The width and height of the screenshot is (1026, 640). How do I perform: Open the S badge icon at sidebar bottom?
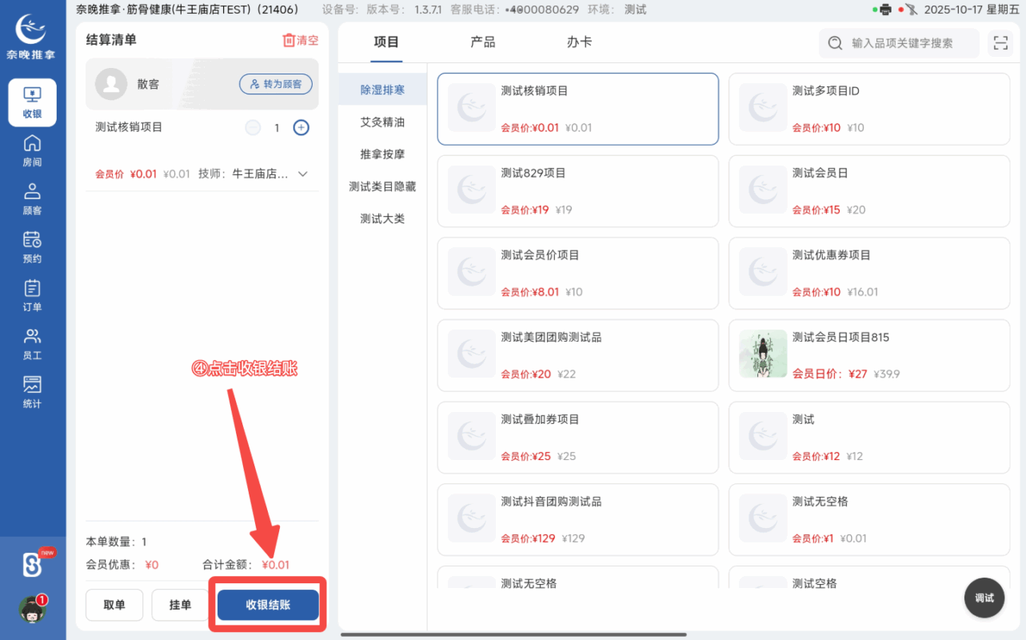tap(30, 565)
